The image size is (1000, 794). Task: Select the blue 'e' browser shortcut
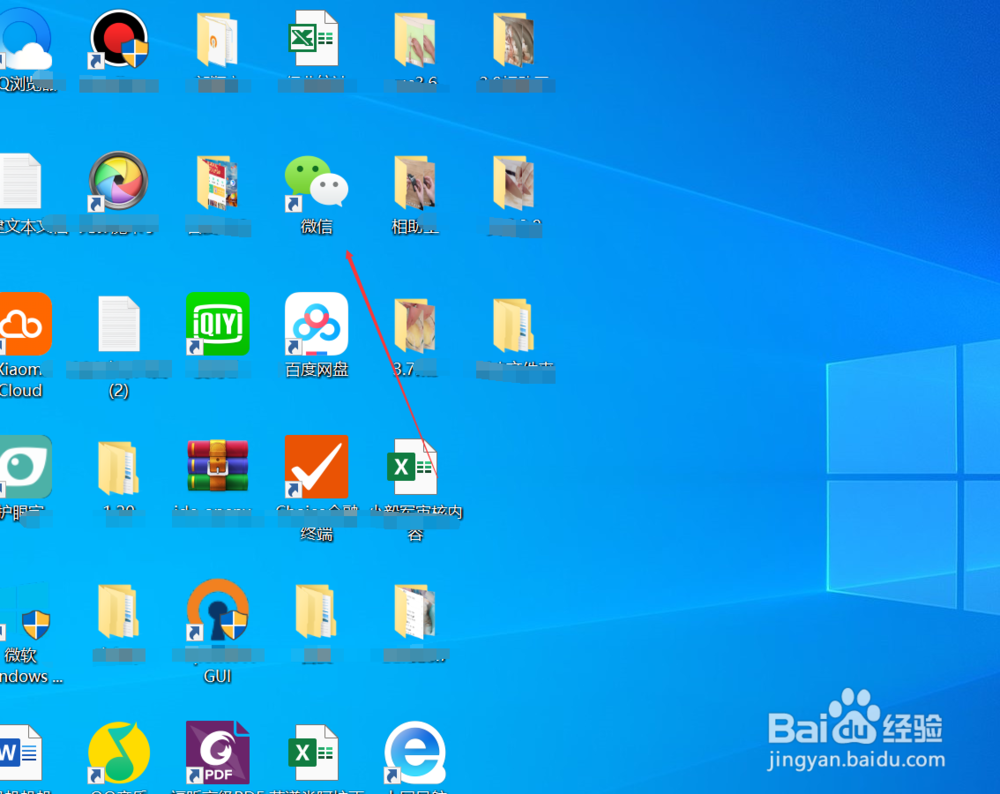[x=415, y=753]
